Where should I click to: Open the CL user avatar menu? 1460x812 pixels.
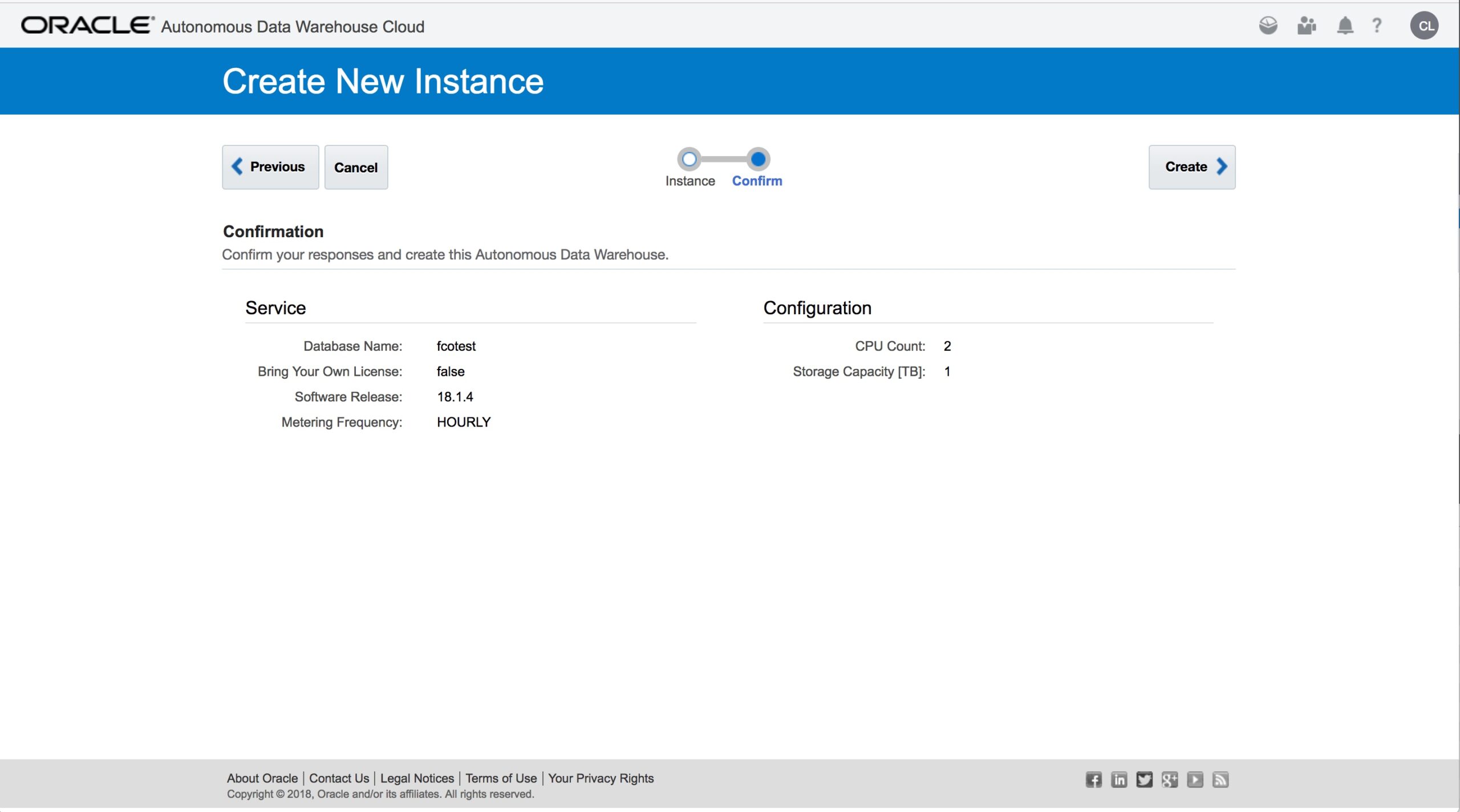[1424, 26]
